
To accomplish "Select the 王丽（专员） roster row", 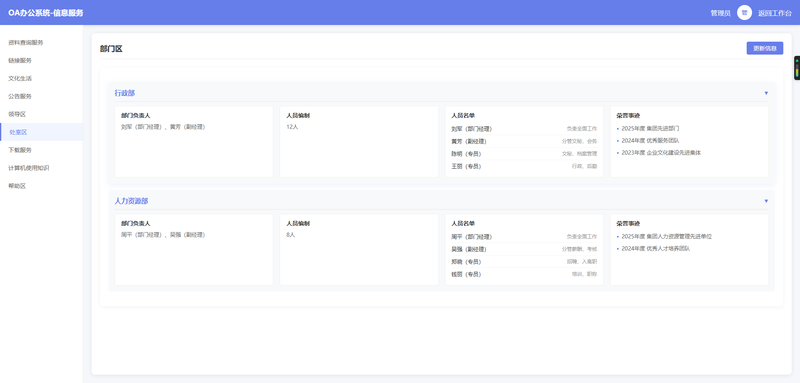I will click(x=524, y=166).
